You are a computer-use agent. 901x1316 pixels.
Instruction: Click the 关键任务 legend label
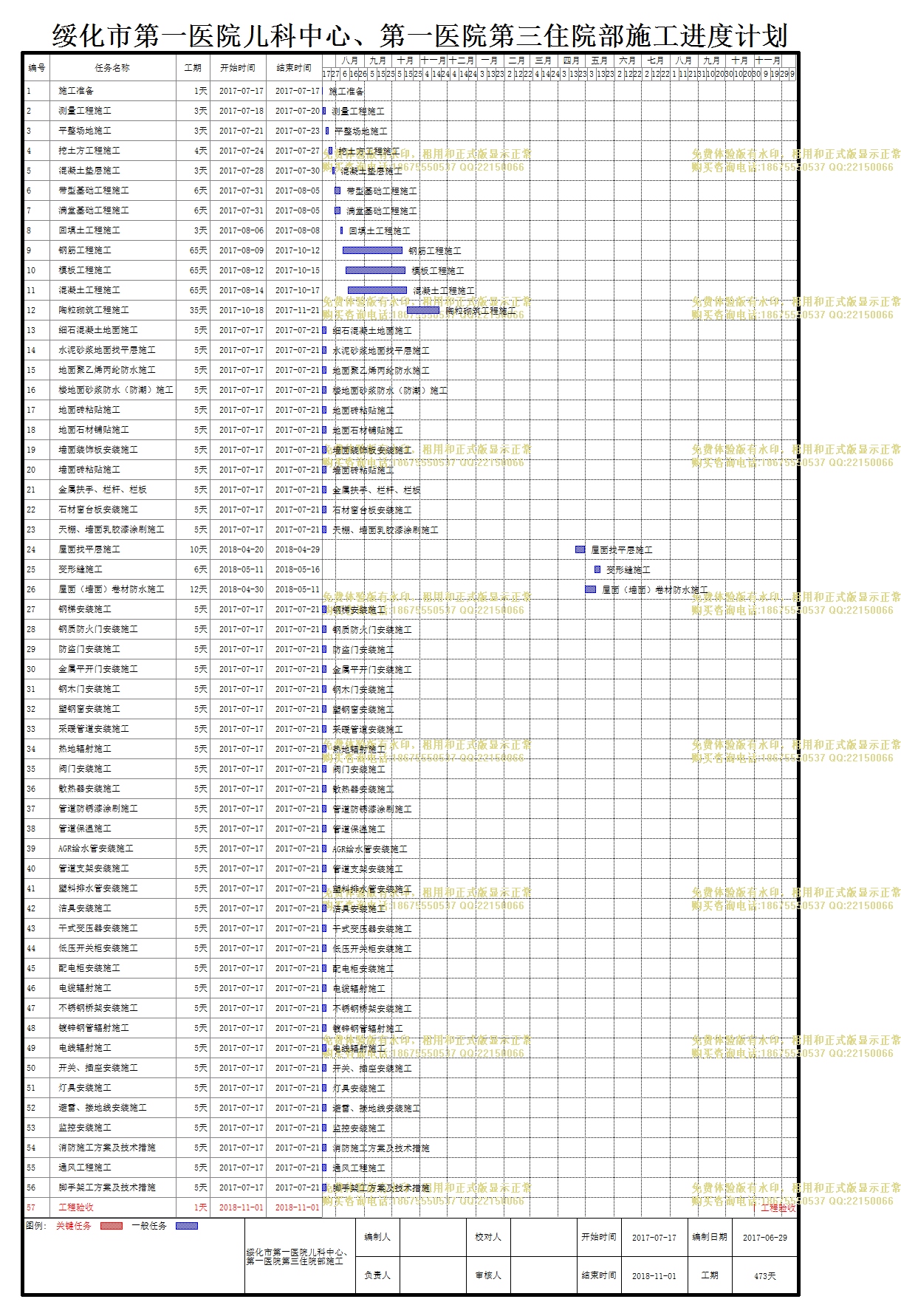tap(74, 1226)
